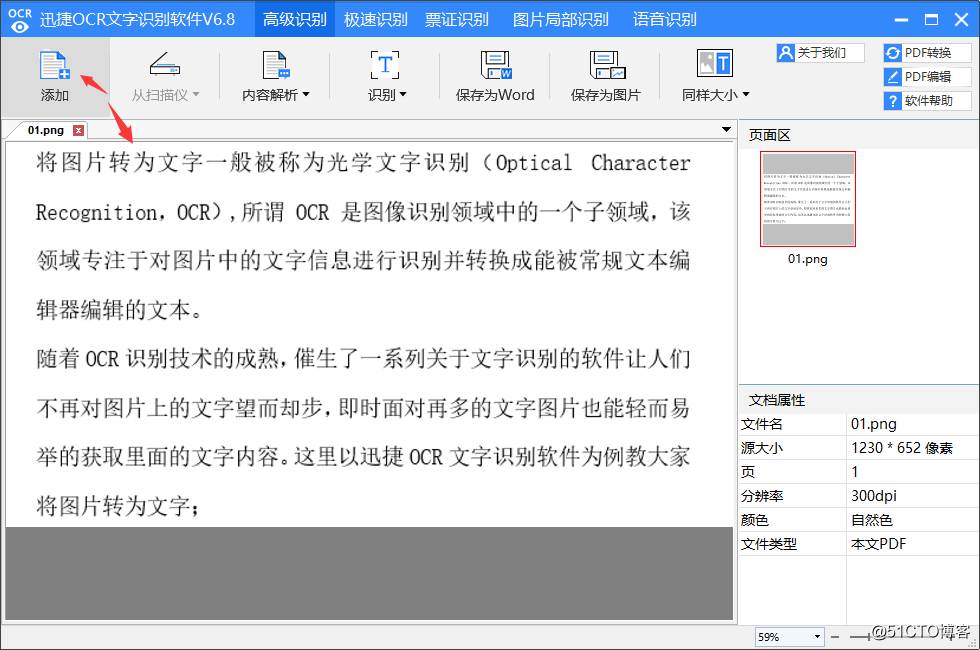
Task: Expand the 从扫描仪 dropdown arrow
Action: pos(196,94)
